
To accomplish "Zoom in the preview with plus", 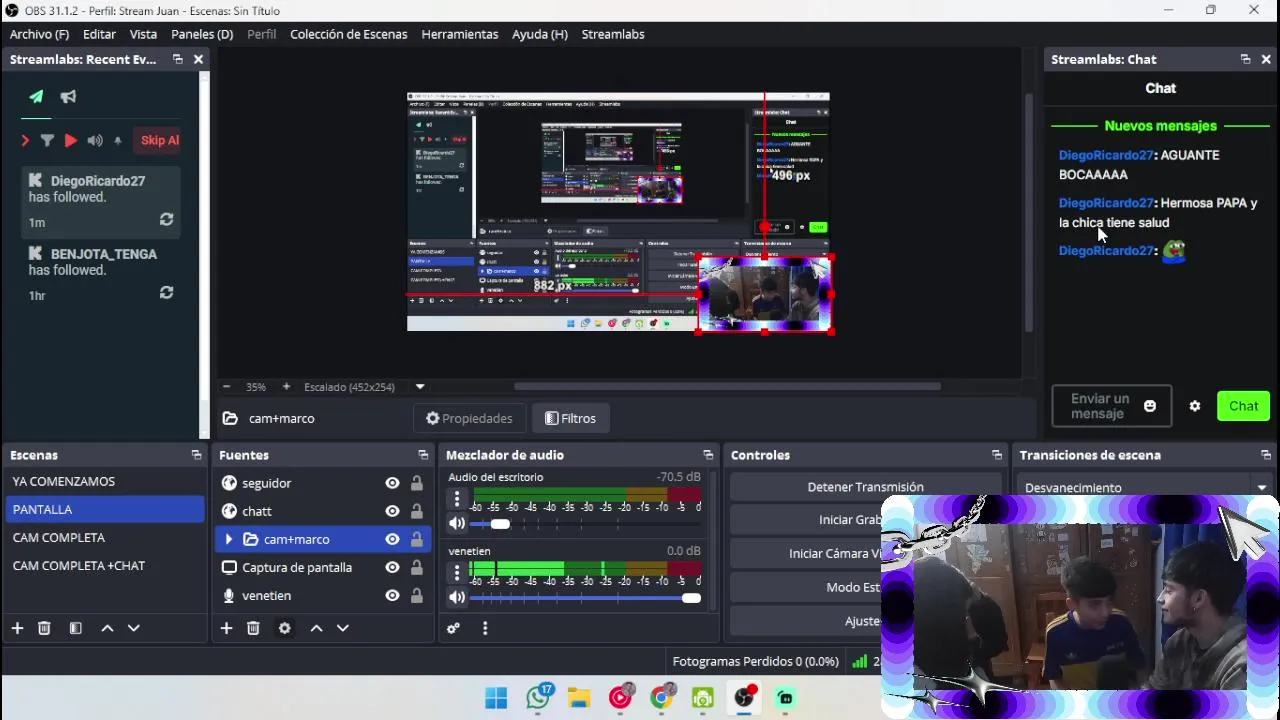I will 286,387.
